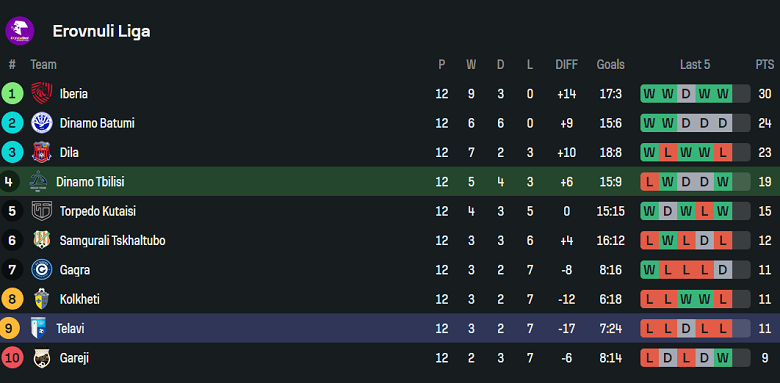The image size is (780, 383).
Task: Click the Last 5 column header
Action: (x=695, y=65)
